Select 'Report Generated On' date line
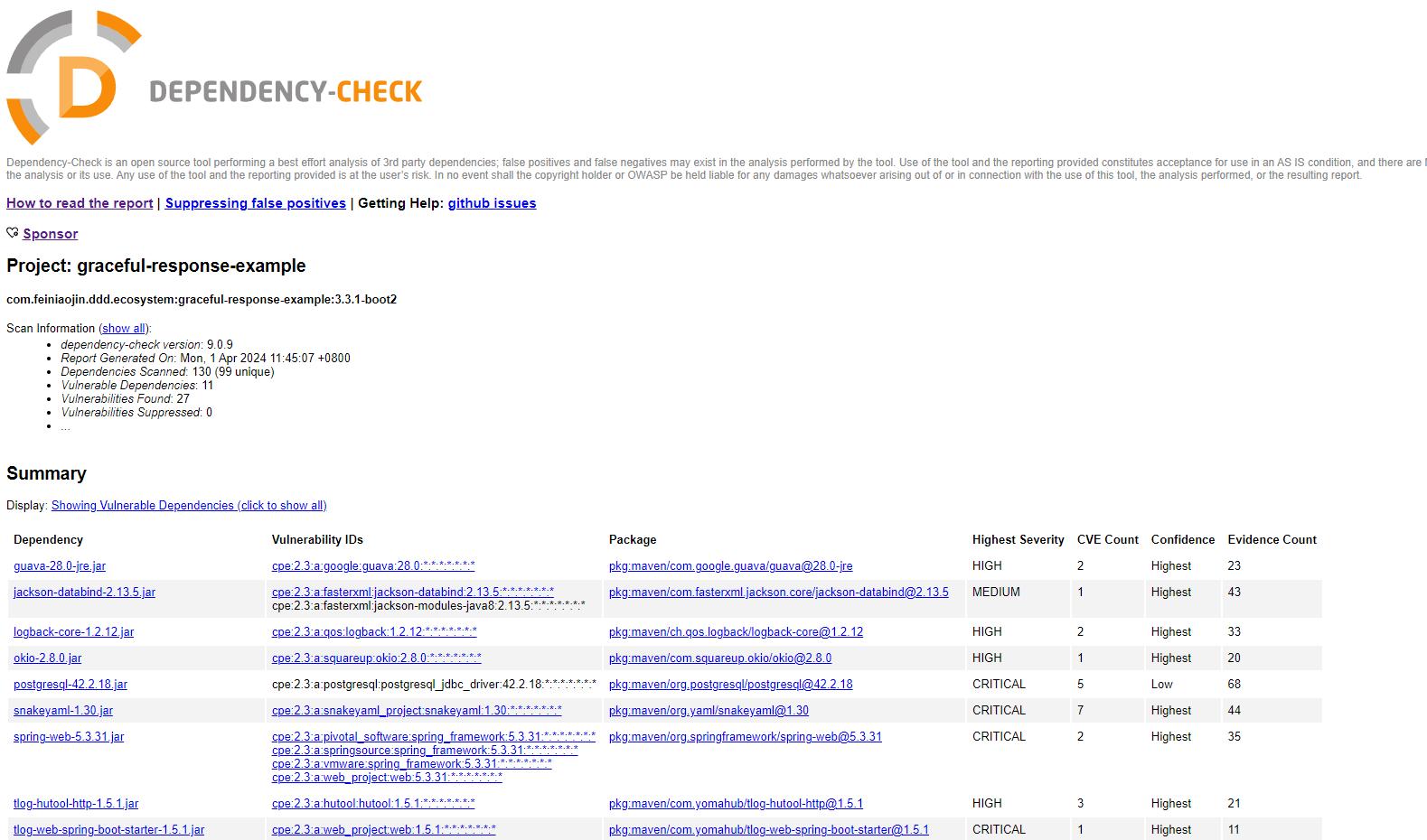 [x=205, y=359]
